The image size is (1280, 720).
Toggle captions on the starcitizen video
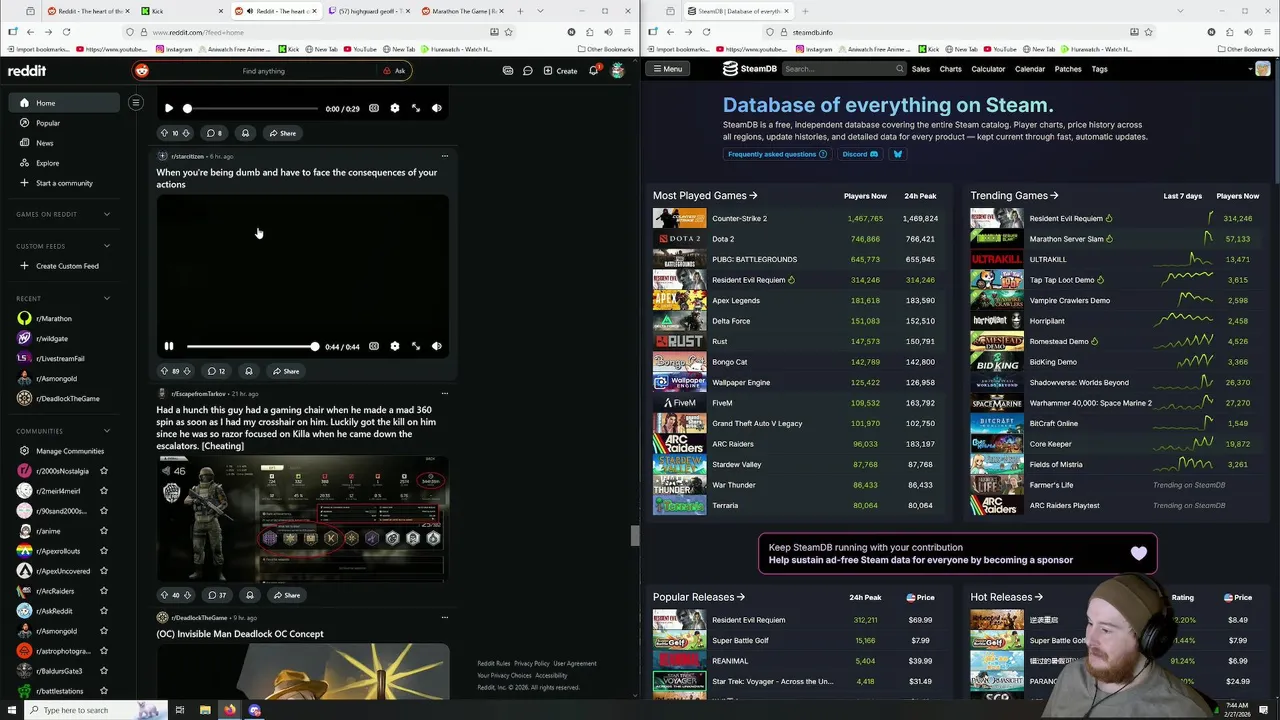click(374, 346)
